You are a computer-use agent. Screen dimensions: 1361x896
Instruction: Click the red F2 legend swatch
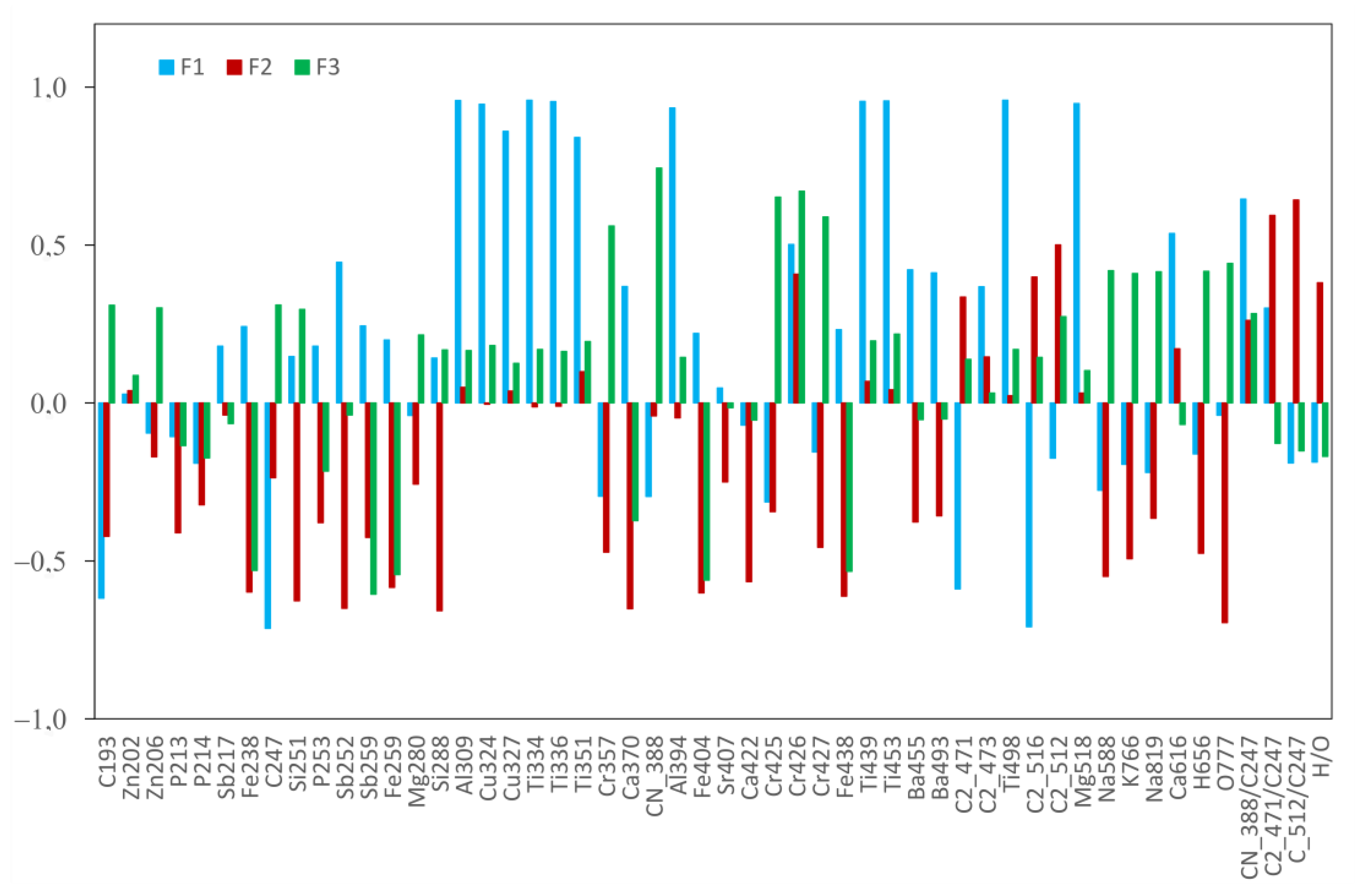pyautogui.click(x=235, y=67)
